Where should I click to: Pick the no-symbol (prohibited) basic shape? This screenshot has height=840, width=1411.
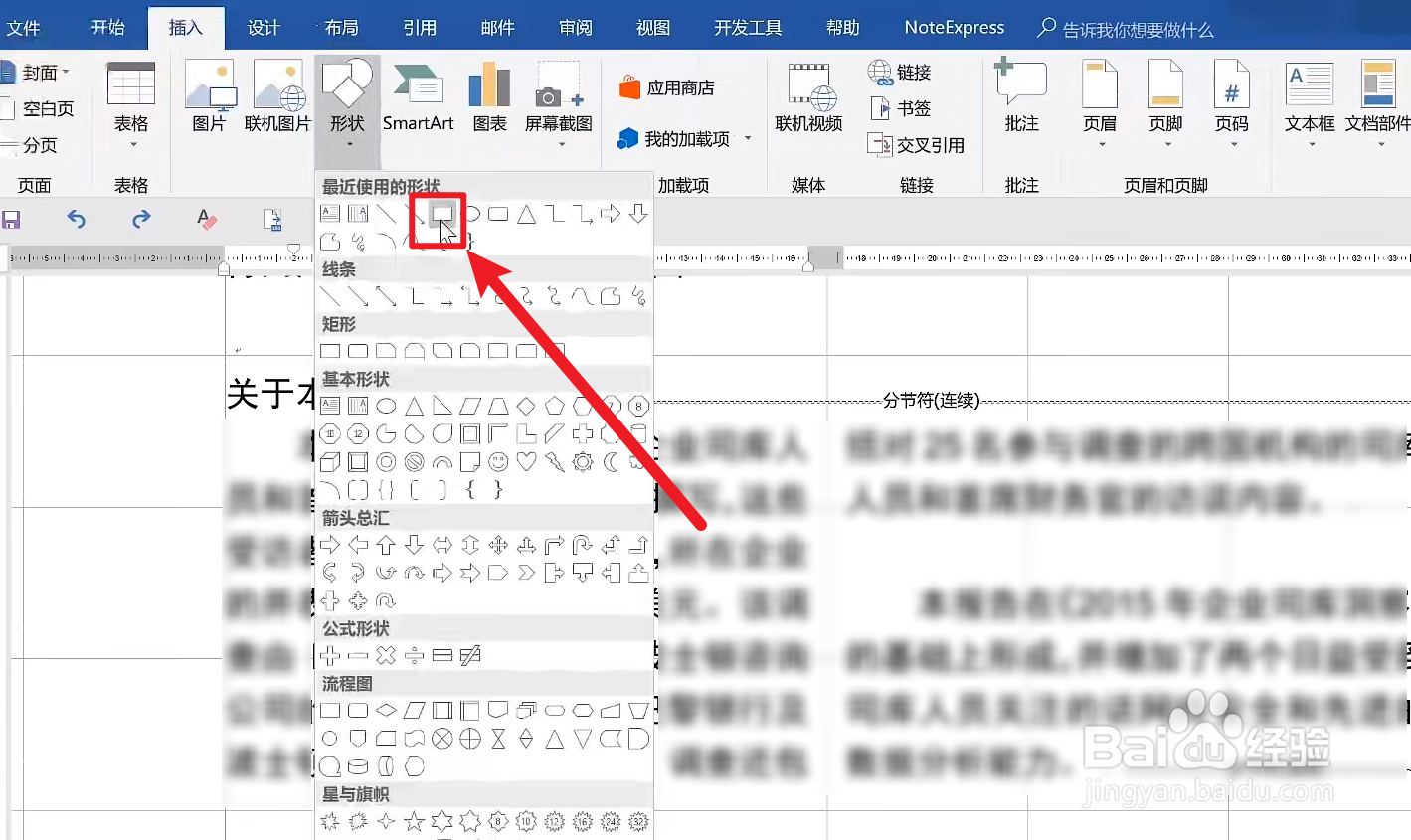pyautogui.click(x=415, y=461)
